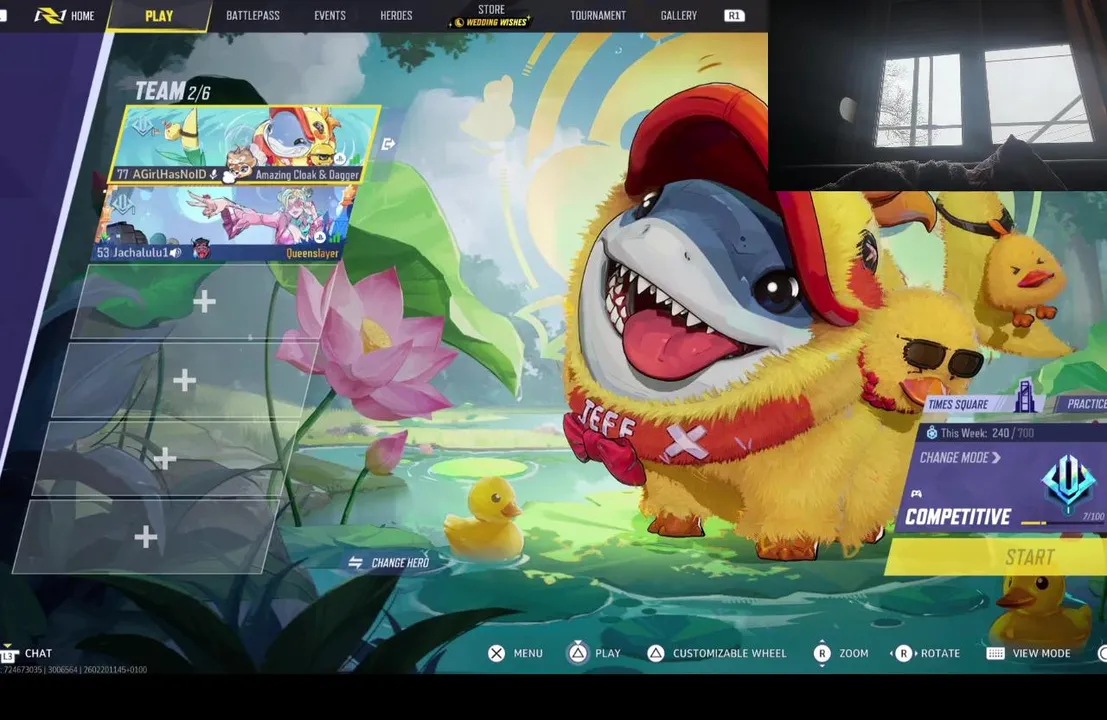
Task: Open the HEROES tab
Action: (396, 16)
